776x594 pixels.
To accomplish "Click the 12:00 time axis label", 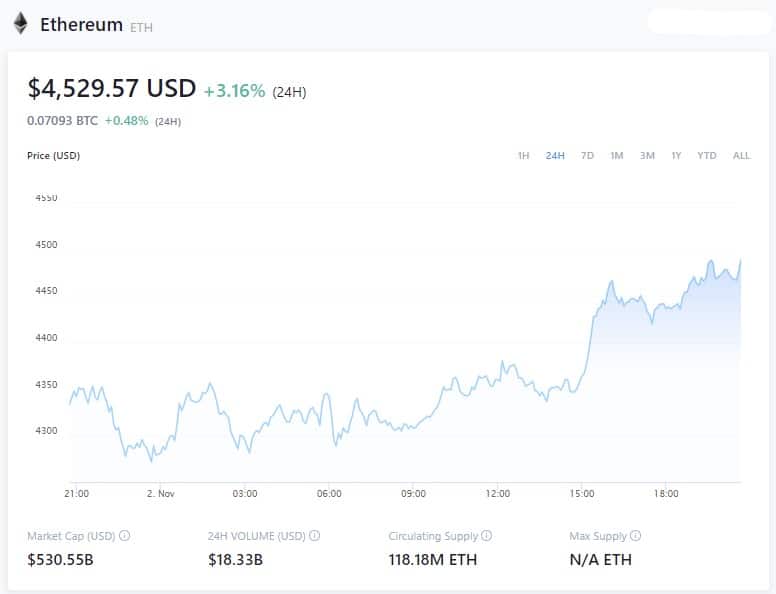I will [x=497, y=494].
